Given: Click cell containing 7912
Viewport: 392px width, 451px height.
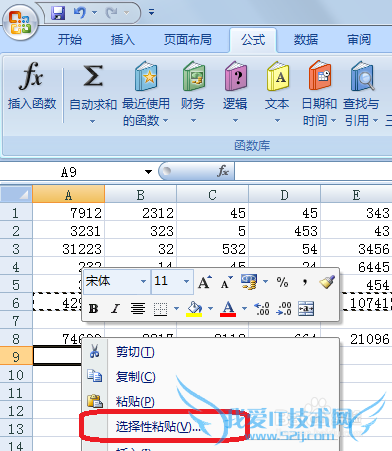Looking at the screenshot, I should point(69,213).
